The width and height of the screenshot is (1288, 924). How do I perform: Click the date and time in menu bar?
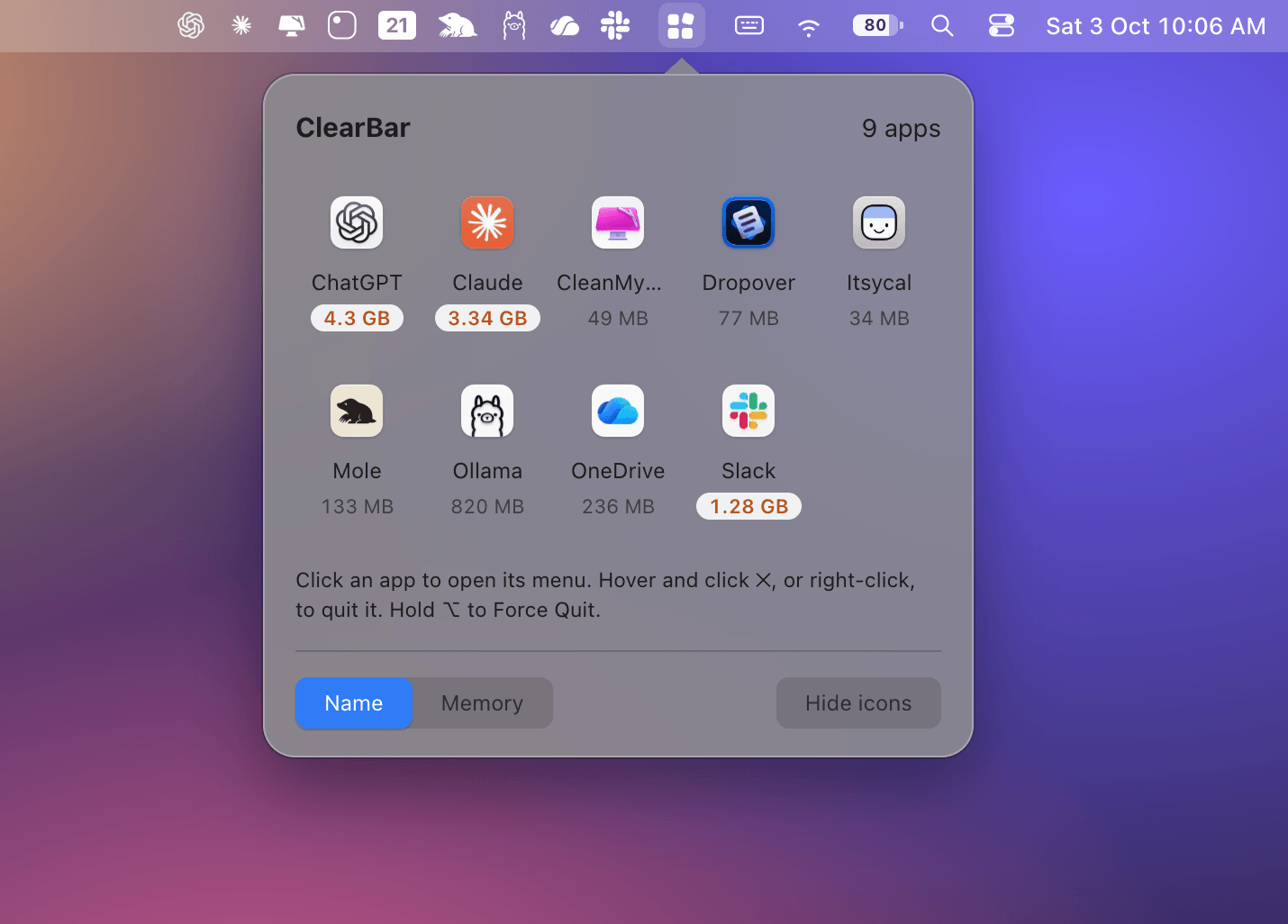pos(1156,26)
